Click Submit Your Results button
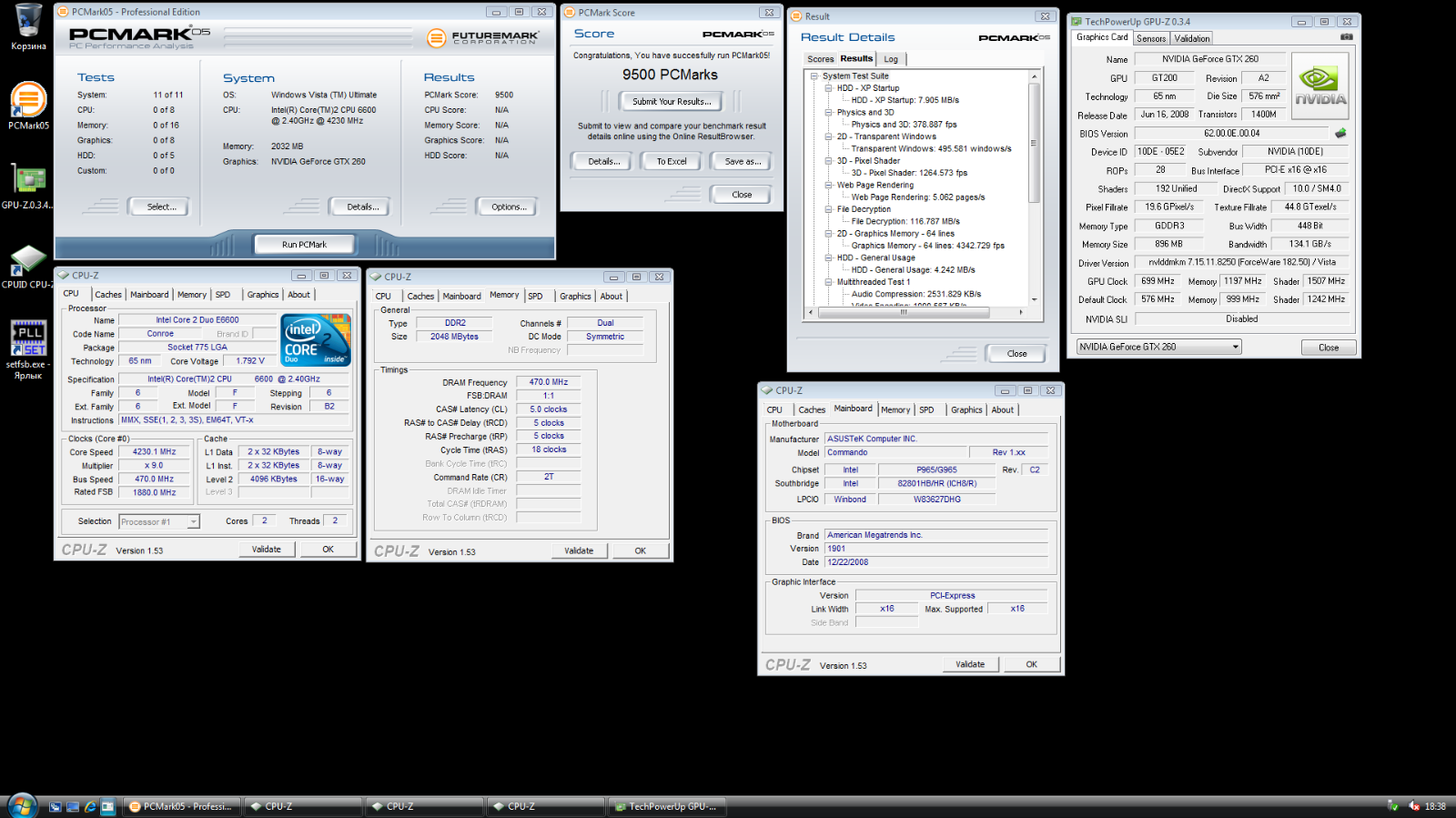 click(672, 101)
